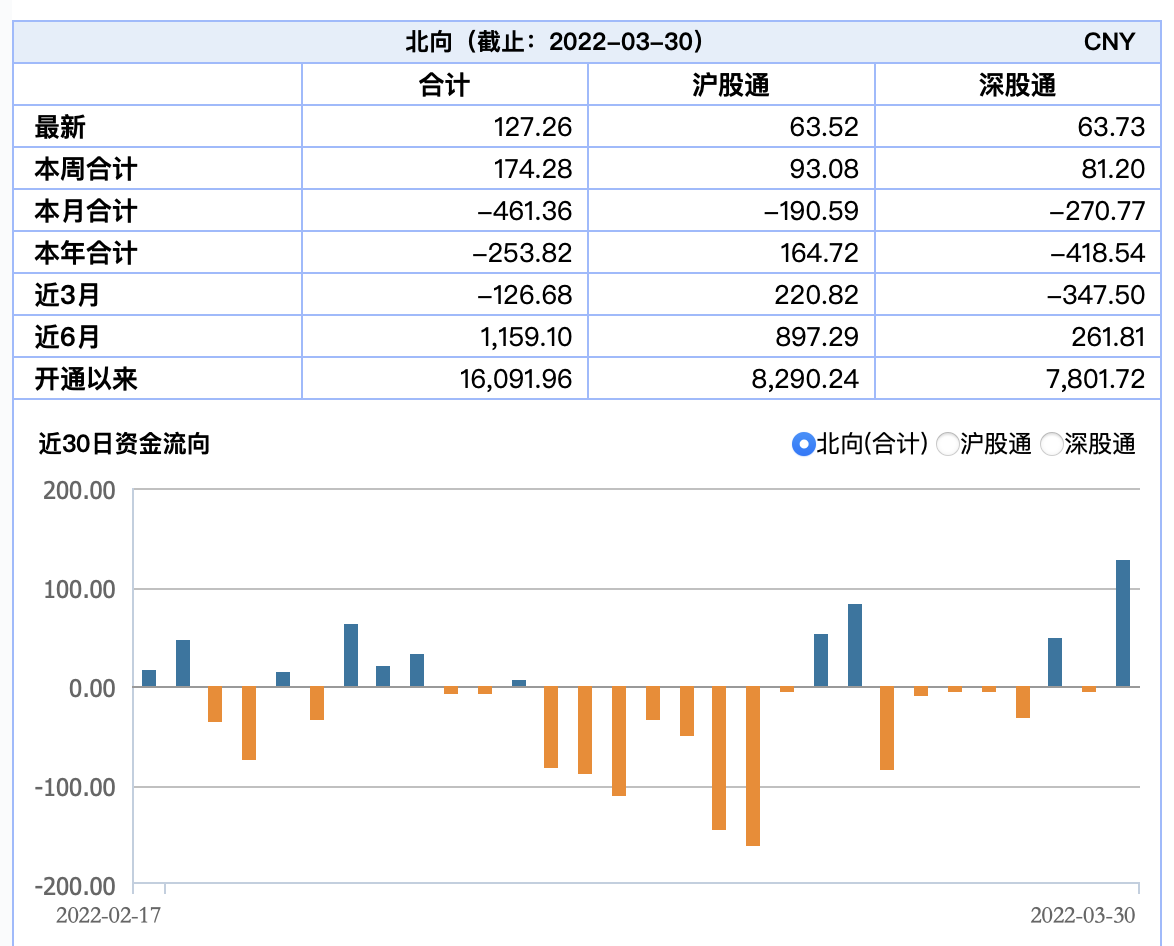Click the 合计 column header in table
Image resolution: width=1174 pixels, height=946 pixels.
pos(444,85)
